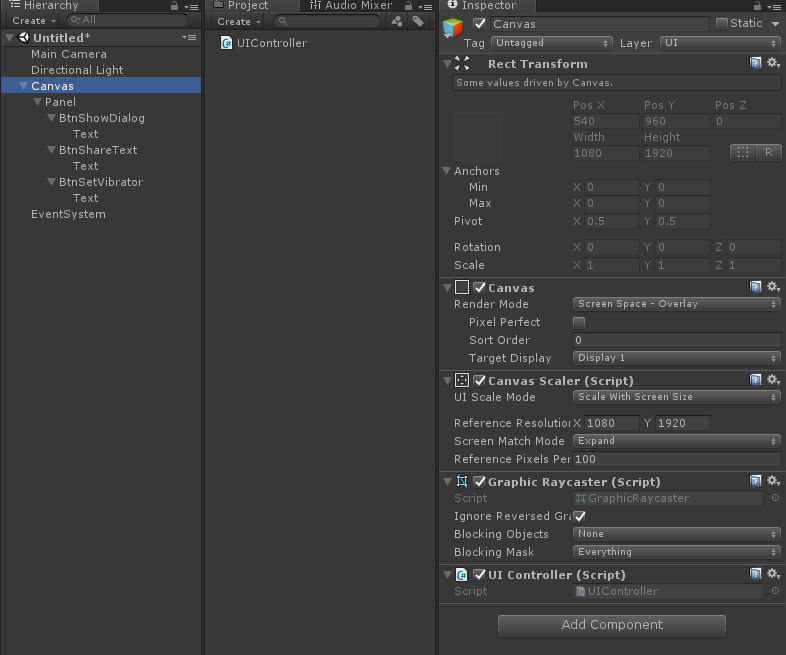Image resolution: width=786 pixels, height=655 pixels.
Task: Click the Project search by label icon
Action: point(418,21)
